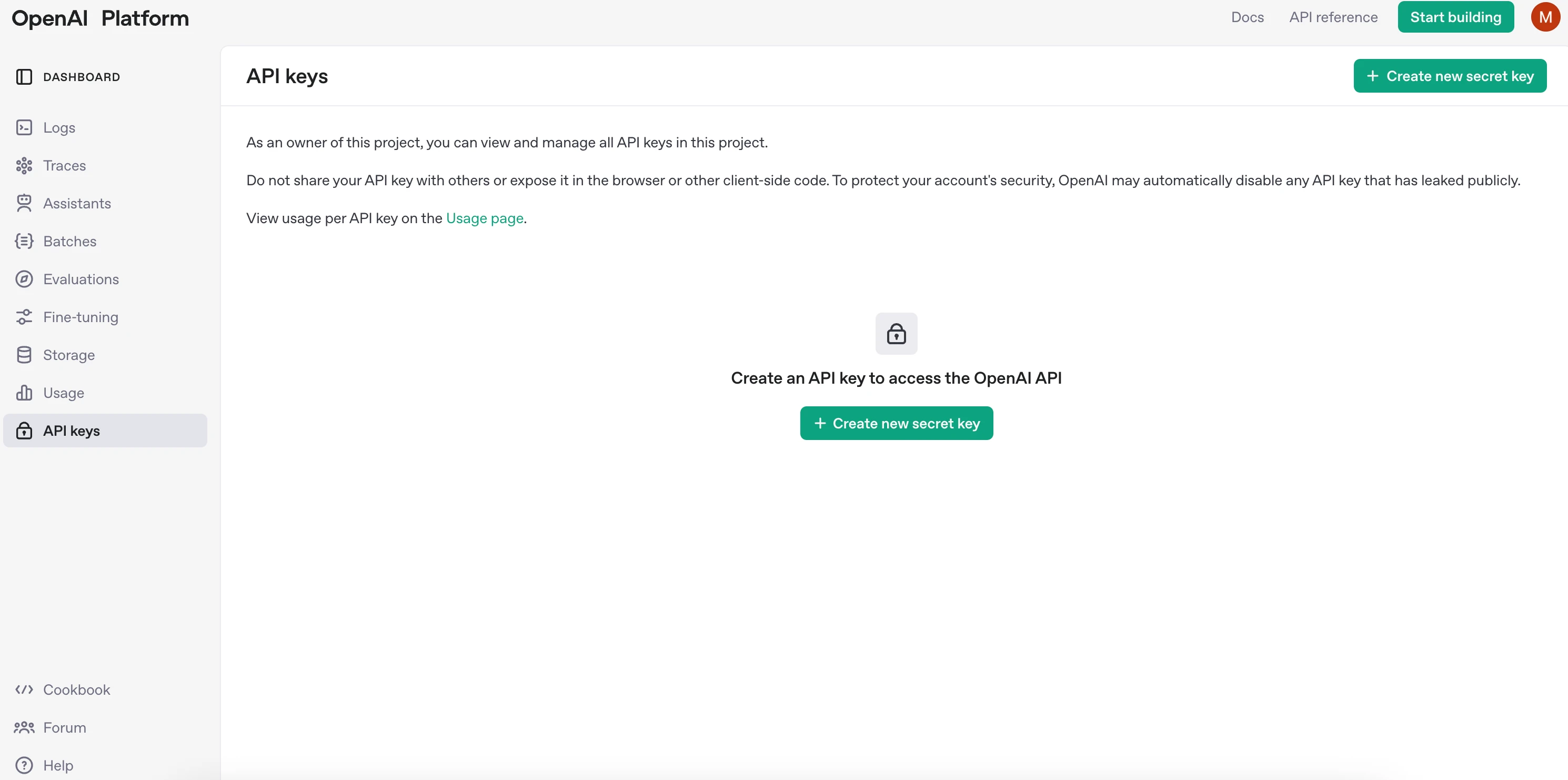Click the Start building button
The height and width of the screenshot is (780, 1568).
tap(1455, 17)
